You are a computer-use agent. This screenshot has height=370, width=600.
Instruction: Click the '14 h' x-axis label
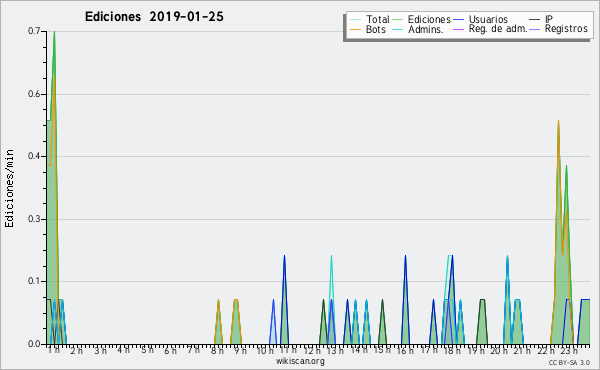click(359, 350)
